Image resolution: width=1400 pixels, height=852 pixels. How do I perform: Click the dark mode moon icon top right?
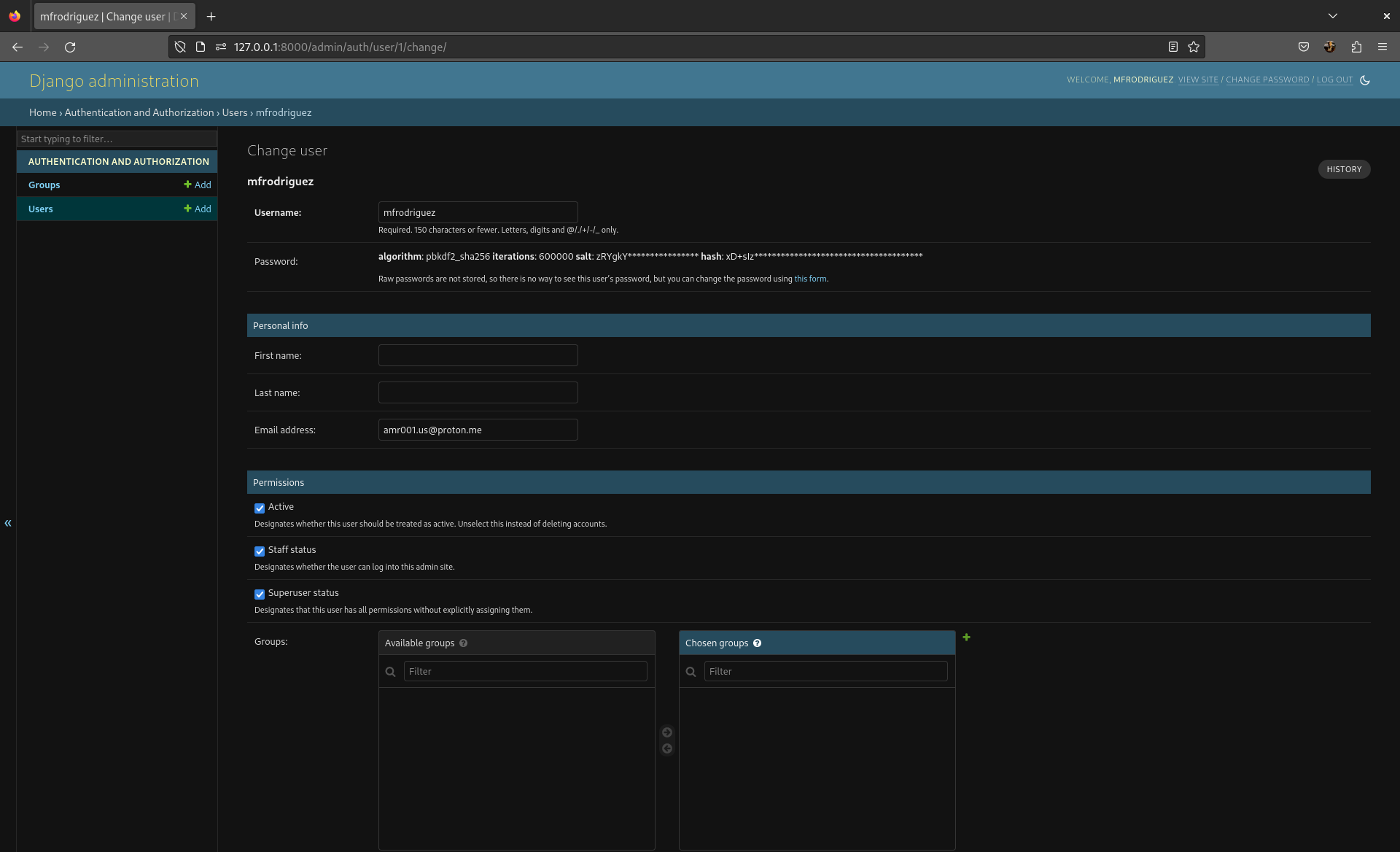[1366, 79]
